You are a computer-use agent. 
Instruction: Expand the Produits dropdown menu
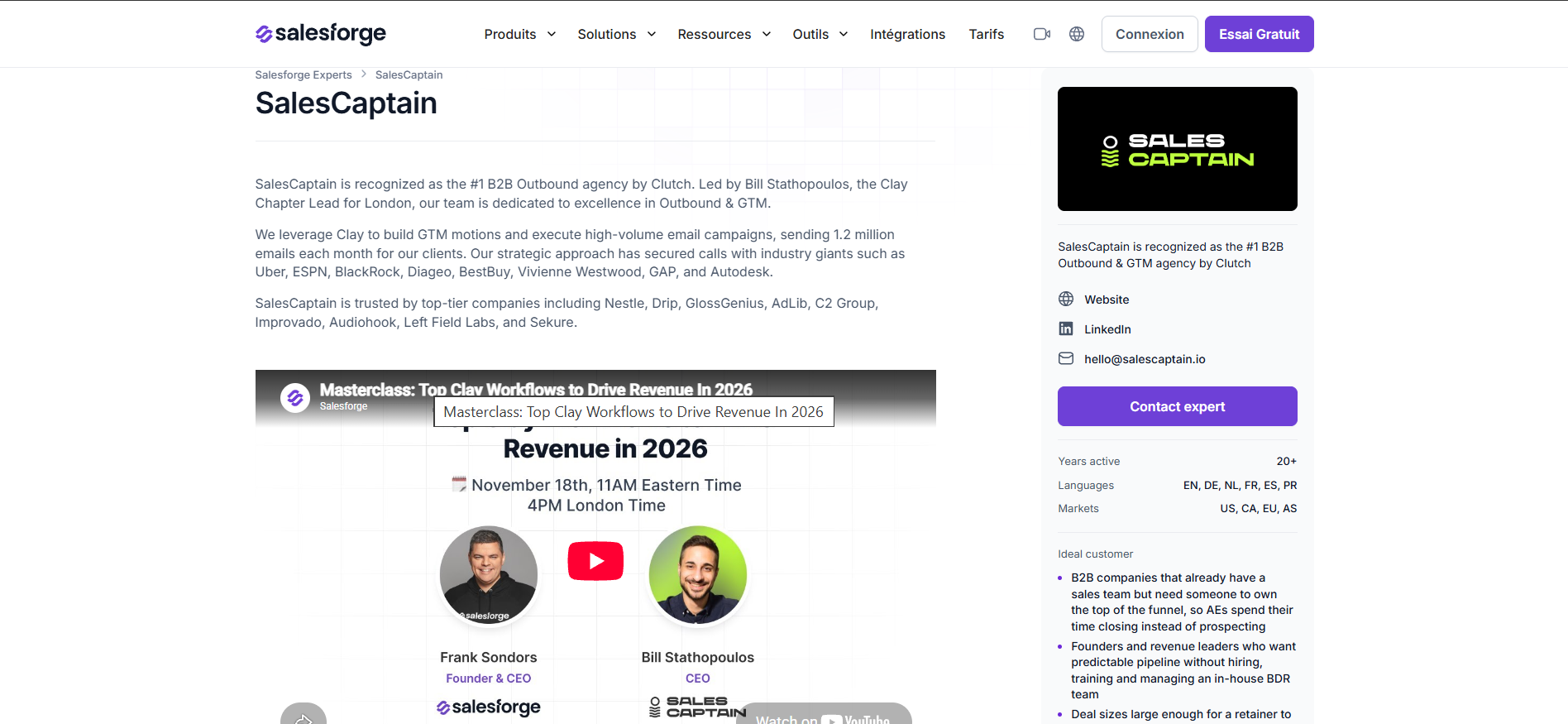[x=520, y=34]
